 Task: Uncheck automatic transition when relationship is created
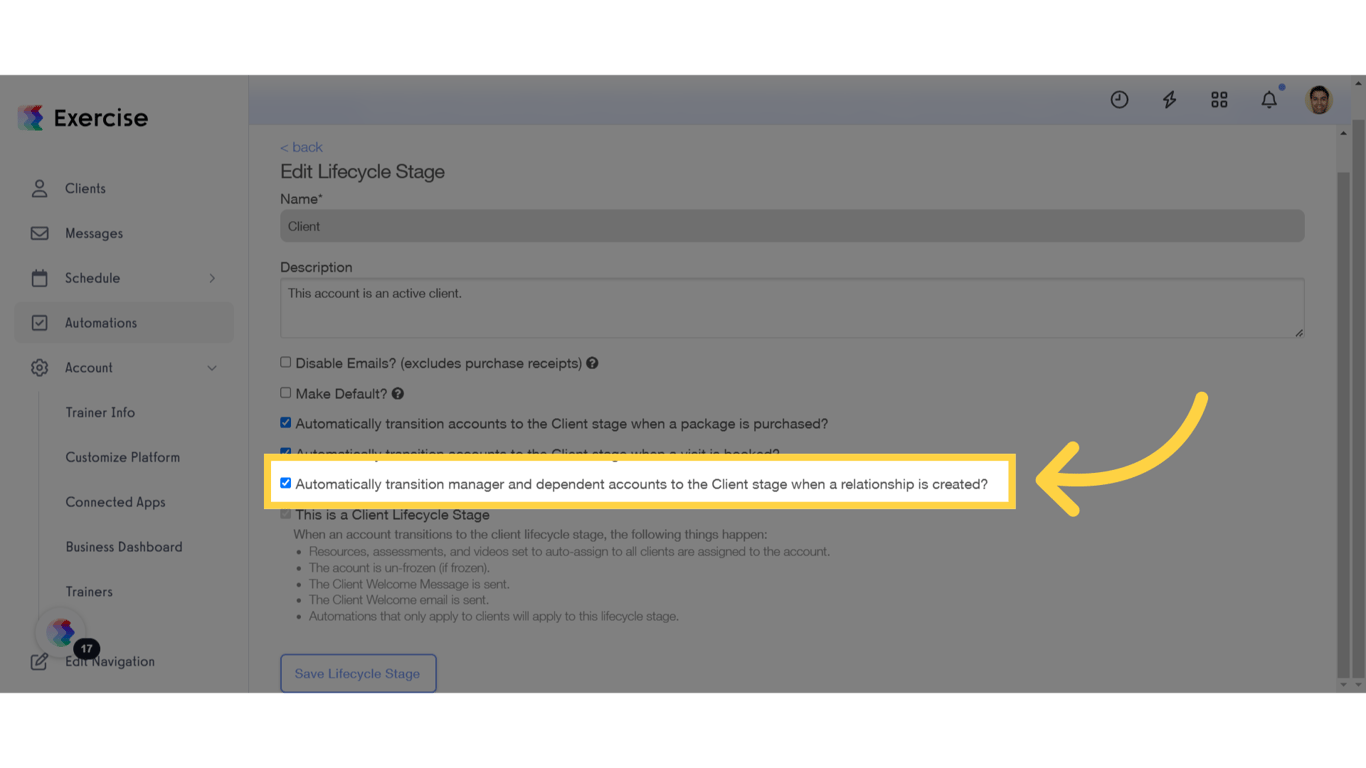286,482
